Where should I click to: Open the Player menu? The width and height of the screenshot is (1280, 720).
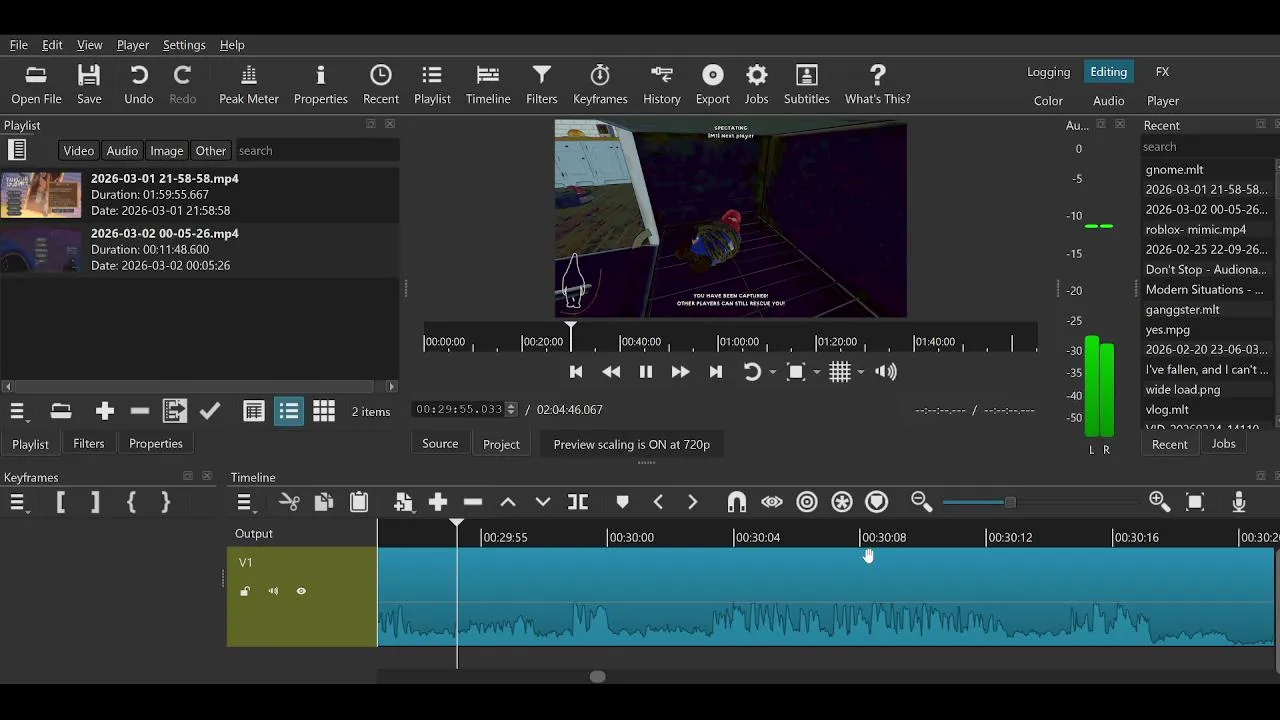tap(132, 45)
